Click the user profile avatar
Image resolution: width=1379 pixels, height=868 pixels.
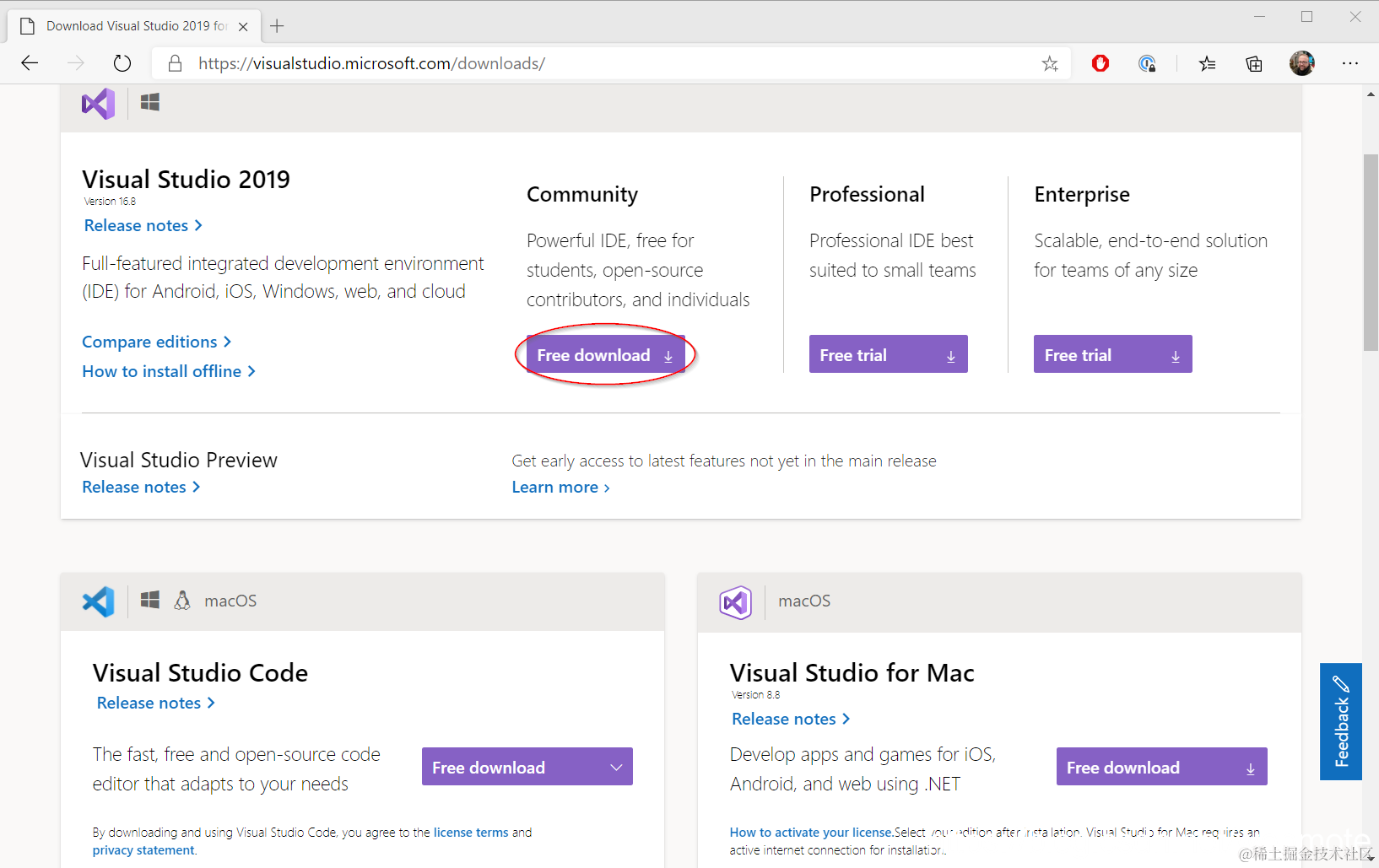[1301, 63]
